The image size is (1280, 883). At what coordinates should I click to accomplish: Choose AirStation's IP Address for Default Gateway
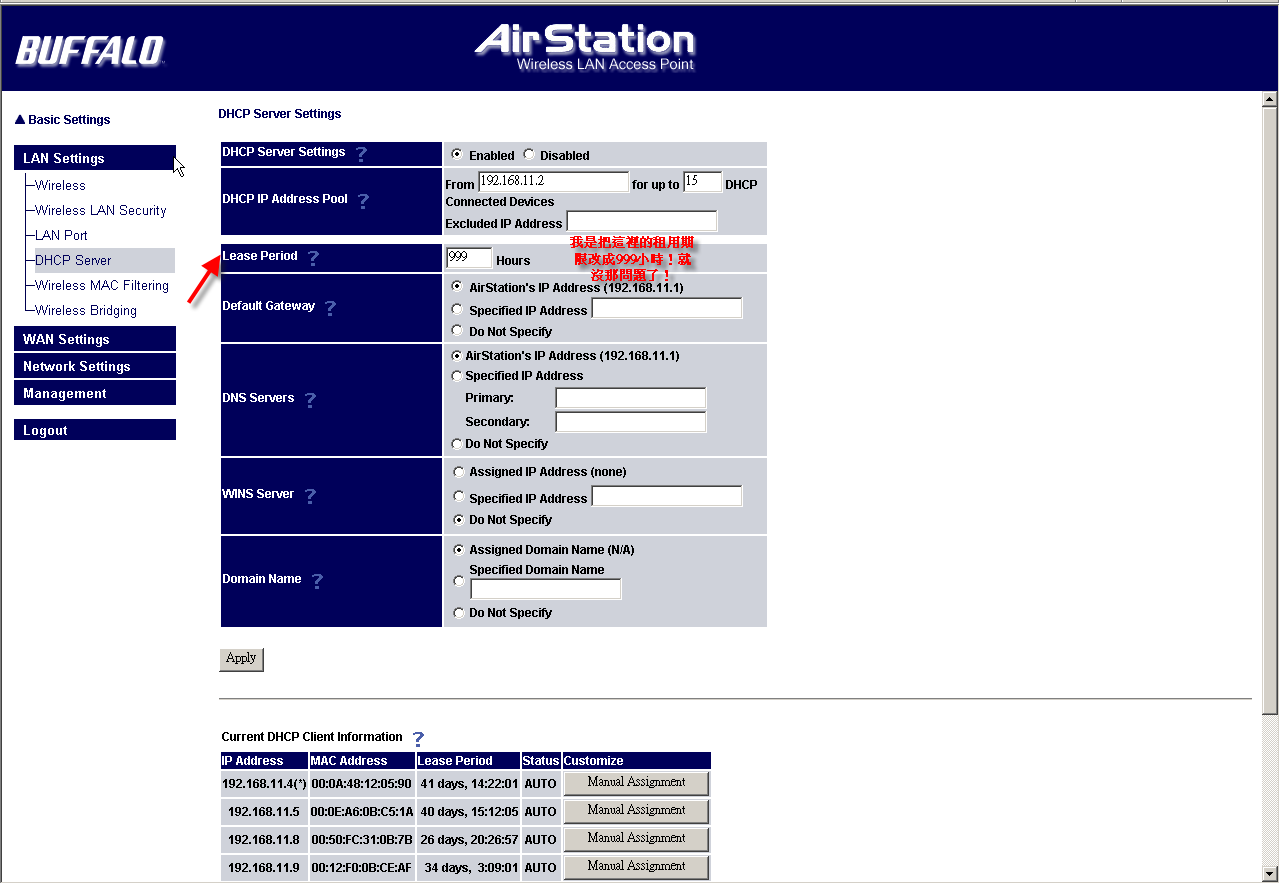coord(457,286)
